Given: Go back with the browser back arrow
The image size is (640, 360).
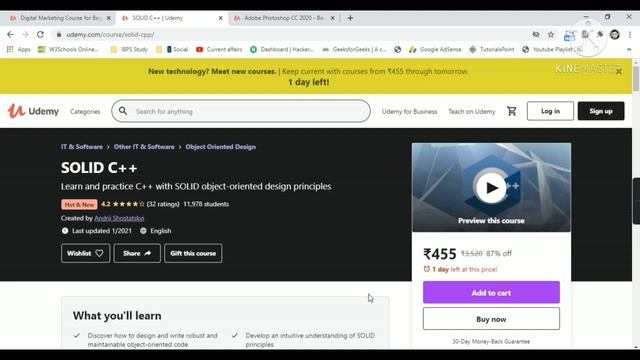Looking at the screenshot, I should 10,35.
